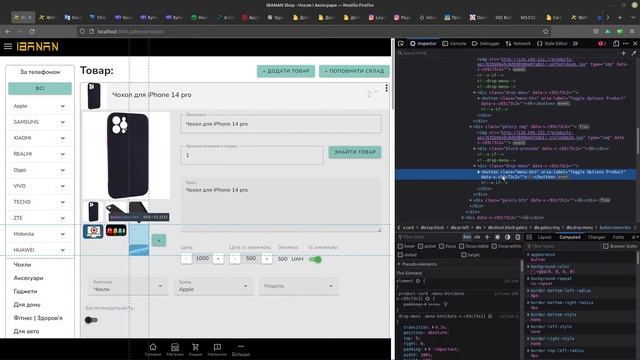Click the ДОДАТИ ТОВАР button
Screen dimensions: 640x360
286,71
